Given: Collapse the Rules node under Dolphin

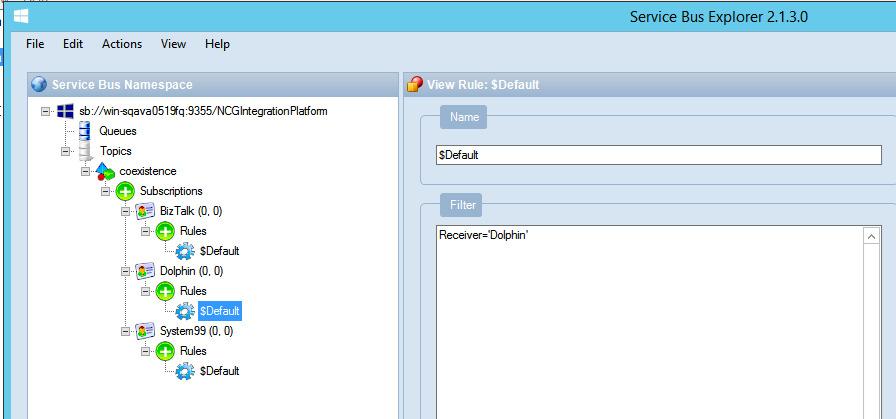Looking at the screenshot, I should [145, 292].
